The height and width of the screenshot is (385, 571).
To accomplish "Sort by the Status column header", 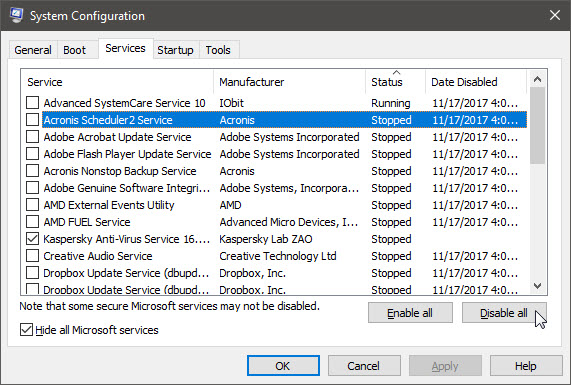I will pyautogui.click(x=395, y=82).
